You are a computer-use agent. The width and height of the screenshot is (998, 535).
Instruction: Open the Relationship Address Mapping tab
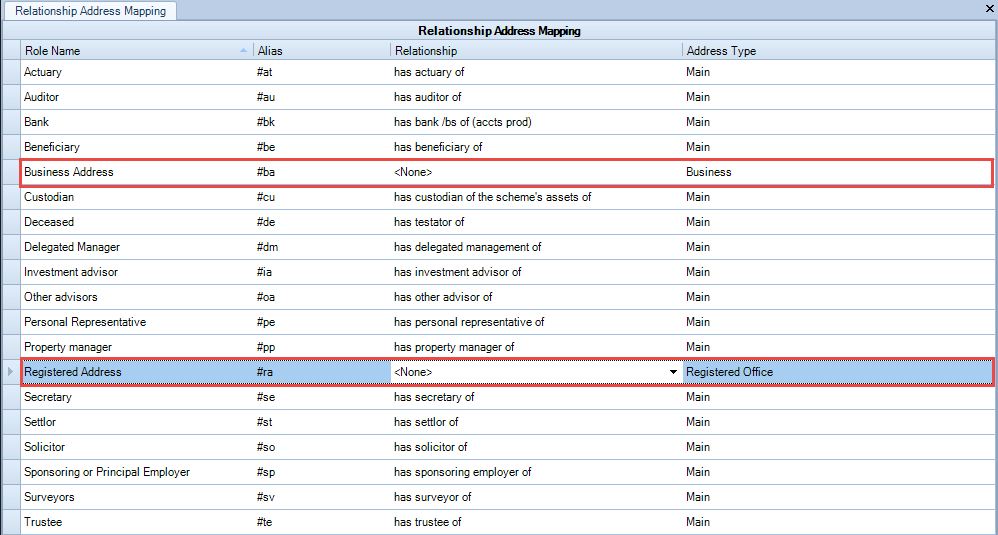coord(90,11)
